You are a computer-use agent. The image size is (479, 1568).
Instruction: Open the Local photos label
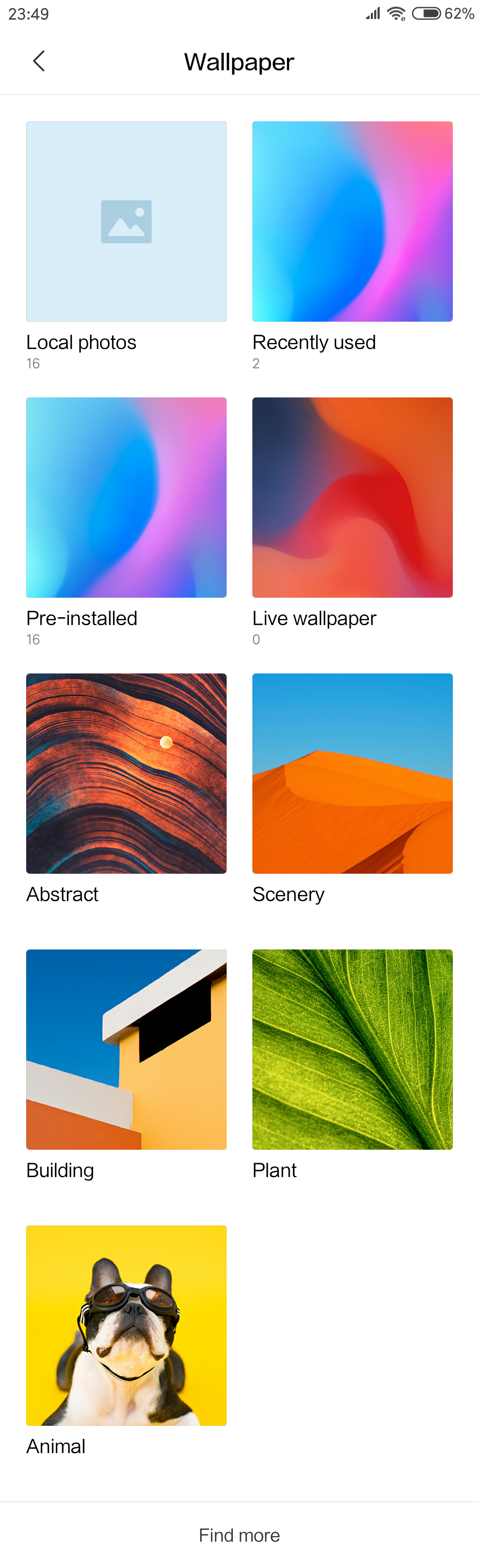coord(81,342)
